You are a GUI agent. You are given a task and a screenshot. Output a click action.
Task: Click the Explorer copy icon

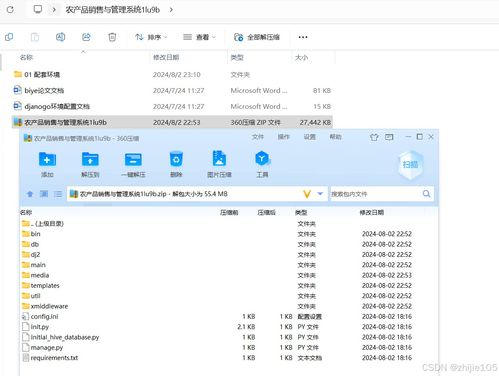pos(9,37)
